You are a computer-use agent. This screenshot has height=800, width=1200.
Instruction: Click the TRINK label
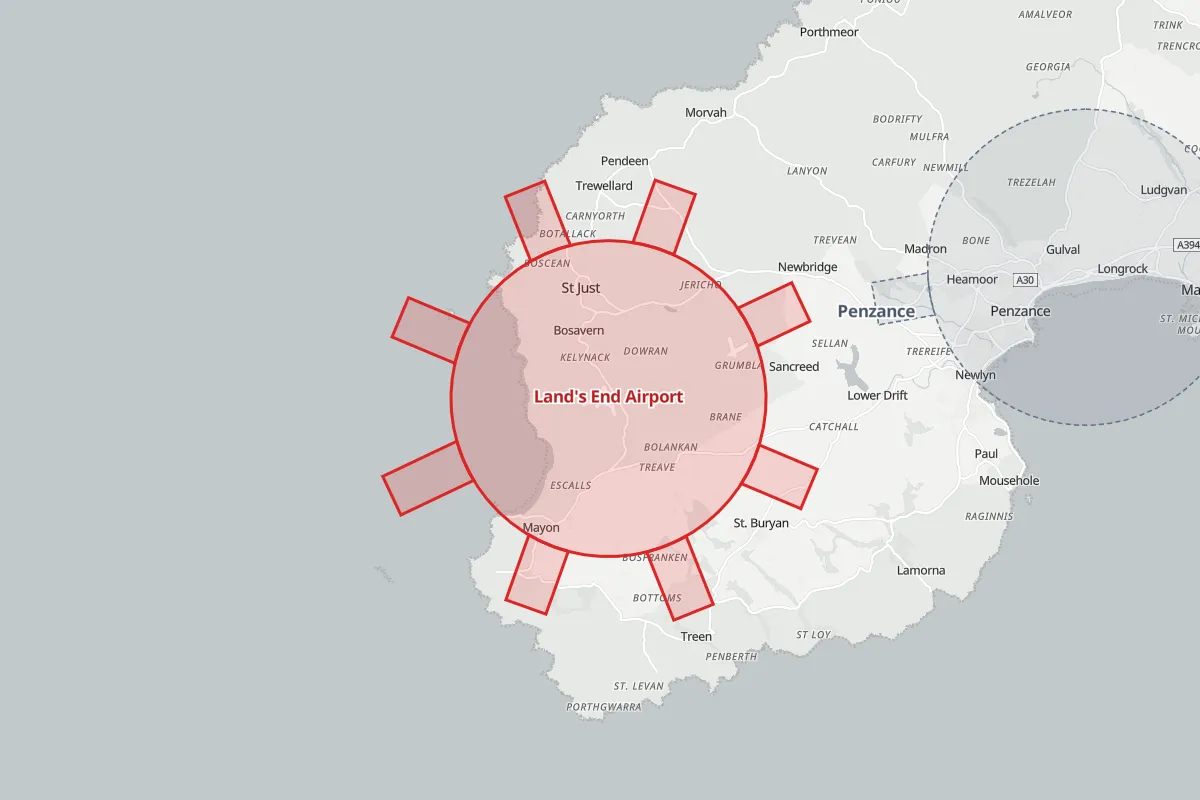click(x=1168, y=25)
